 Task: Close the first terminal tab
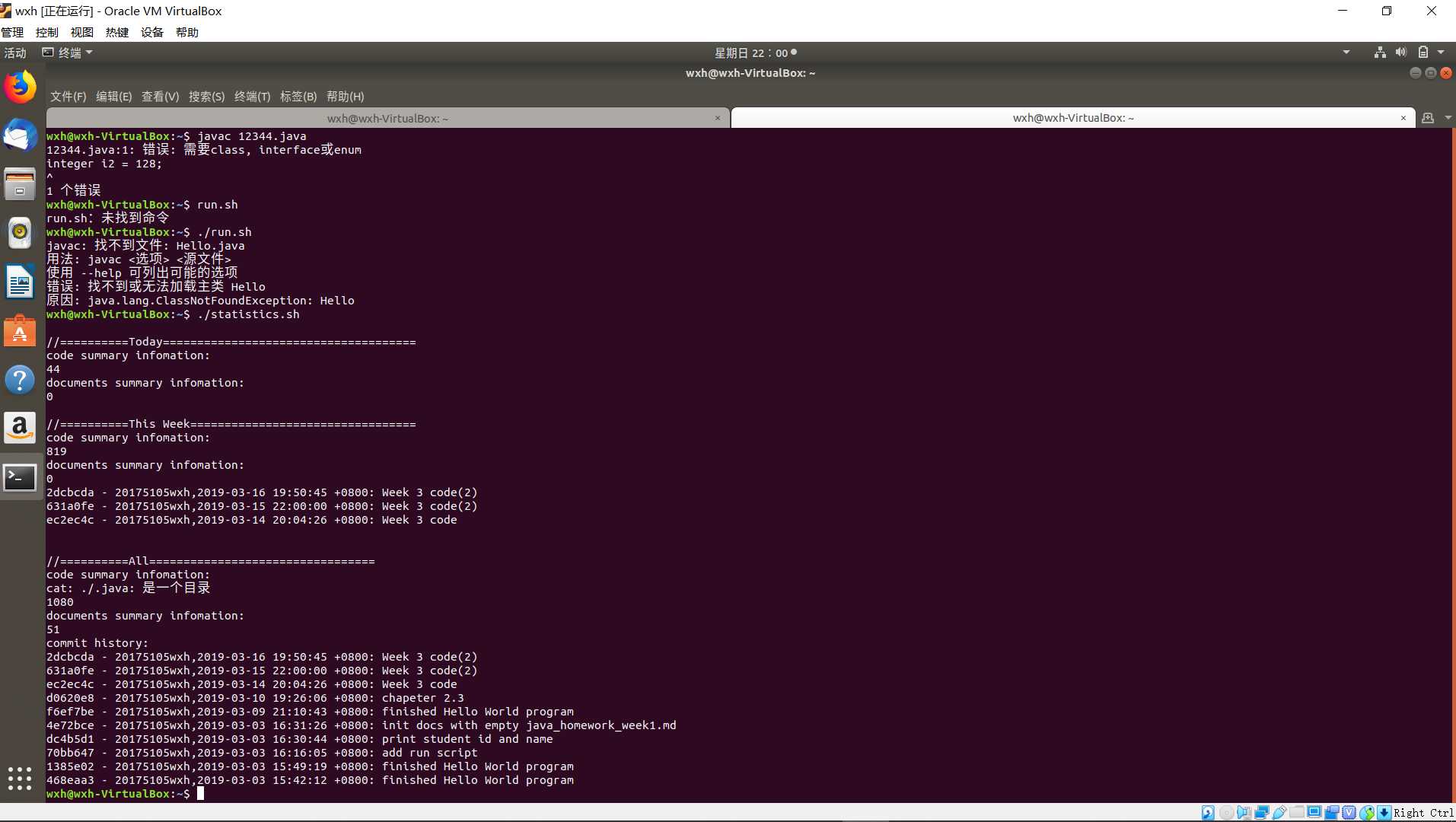tap(718, 118)
